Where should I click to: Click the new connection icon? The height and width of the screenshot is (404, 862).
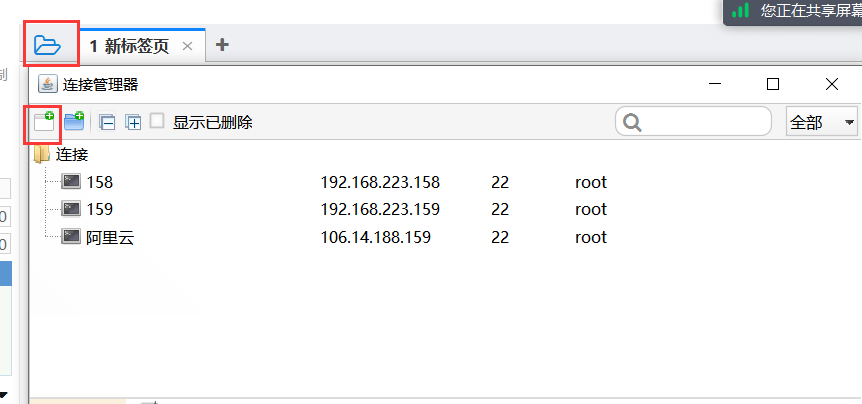(43, 122)
